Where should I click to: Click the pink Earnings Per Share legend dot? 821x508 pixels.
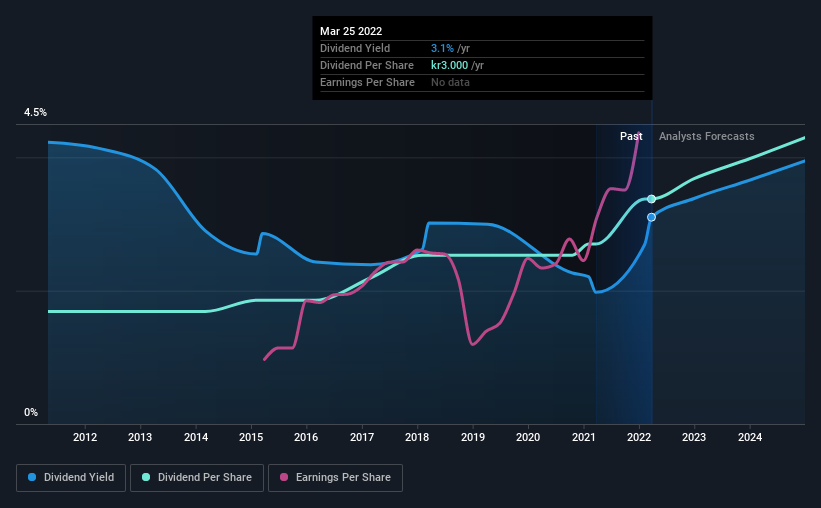click(284, 477)
